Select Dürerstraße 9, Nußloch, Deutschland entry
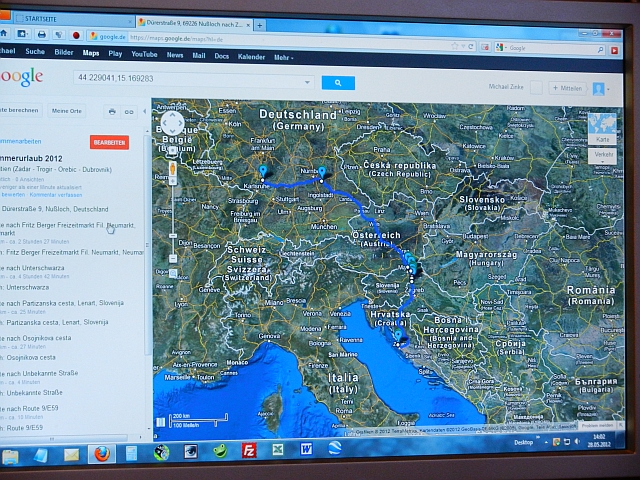This screenshot has height=480, width=640. pyautogui.click(x=55, y=209)
